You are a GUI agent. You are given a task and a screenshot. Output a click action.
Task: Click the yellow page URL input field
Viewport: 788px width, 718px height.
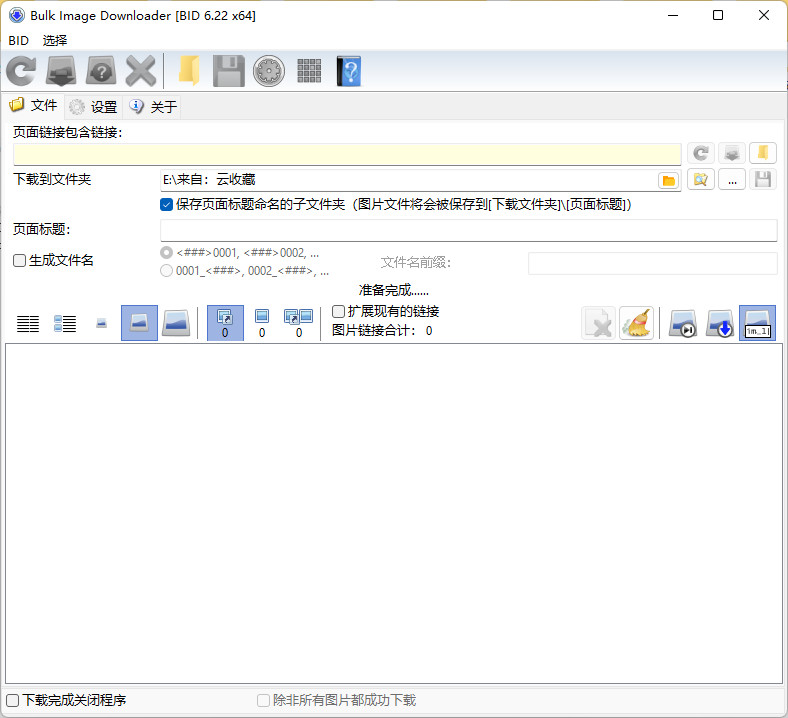pyautogui.click(x=347, y=154)
